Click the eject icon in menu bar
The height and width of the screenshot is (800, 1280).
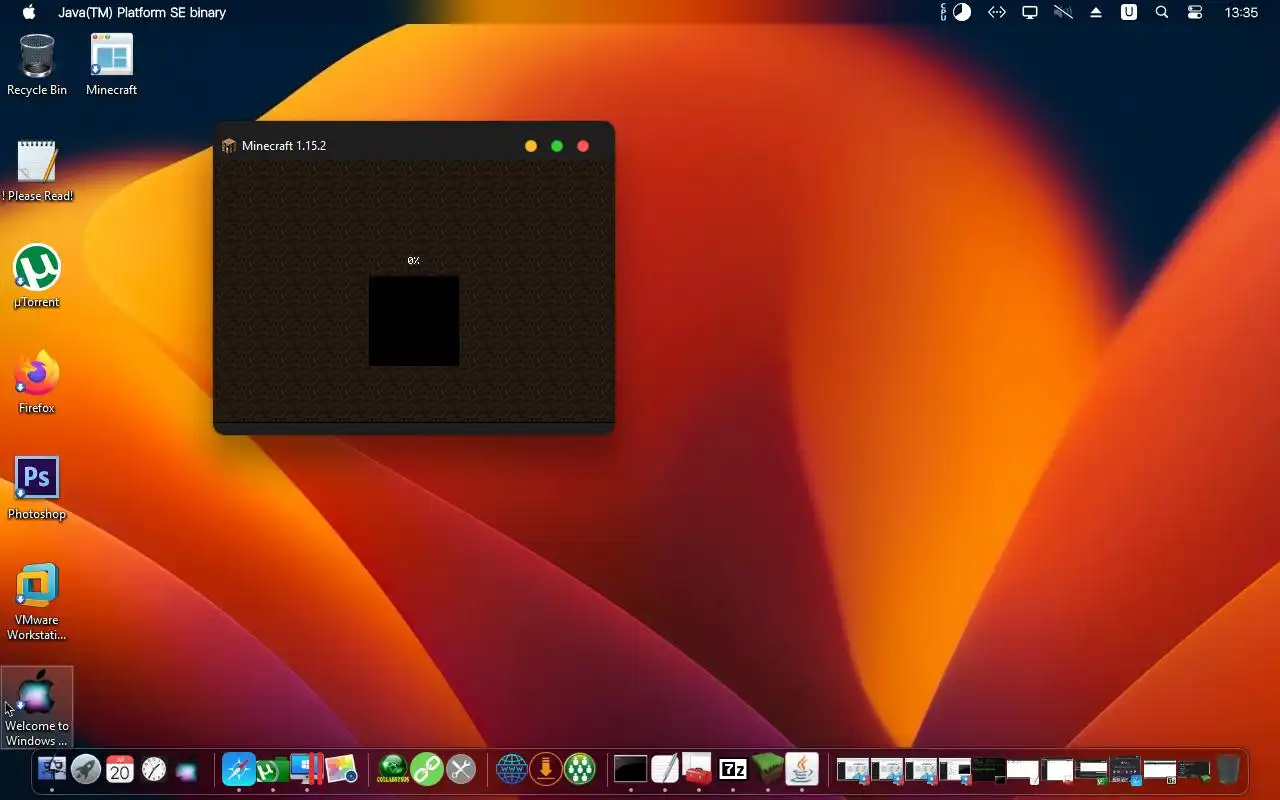(x=1096, y=12)
